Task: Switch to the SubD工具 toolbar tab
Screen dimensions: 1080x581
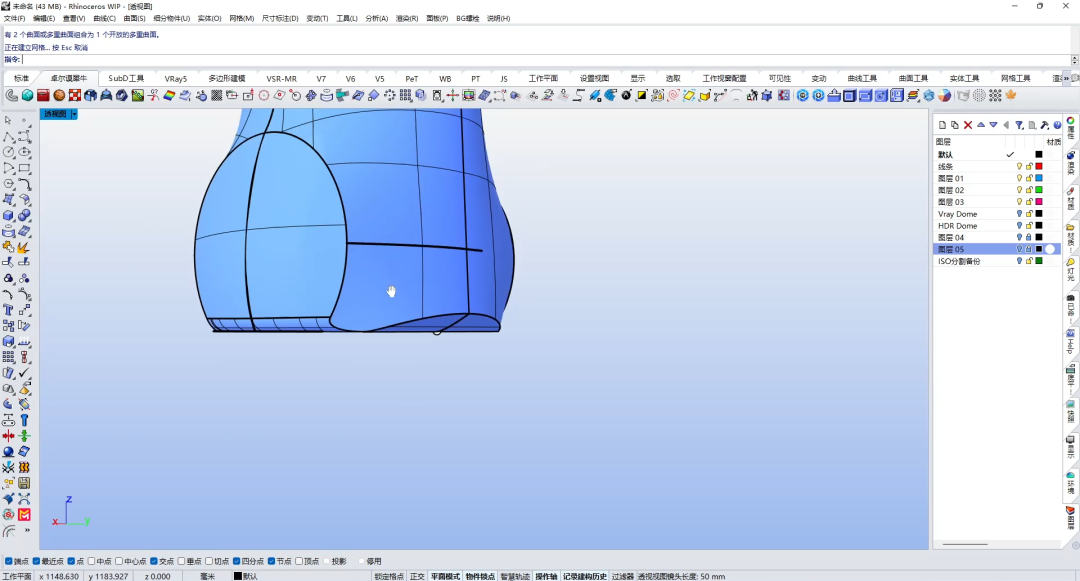Action: pos(126,78)
